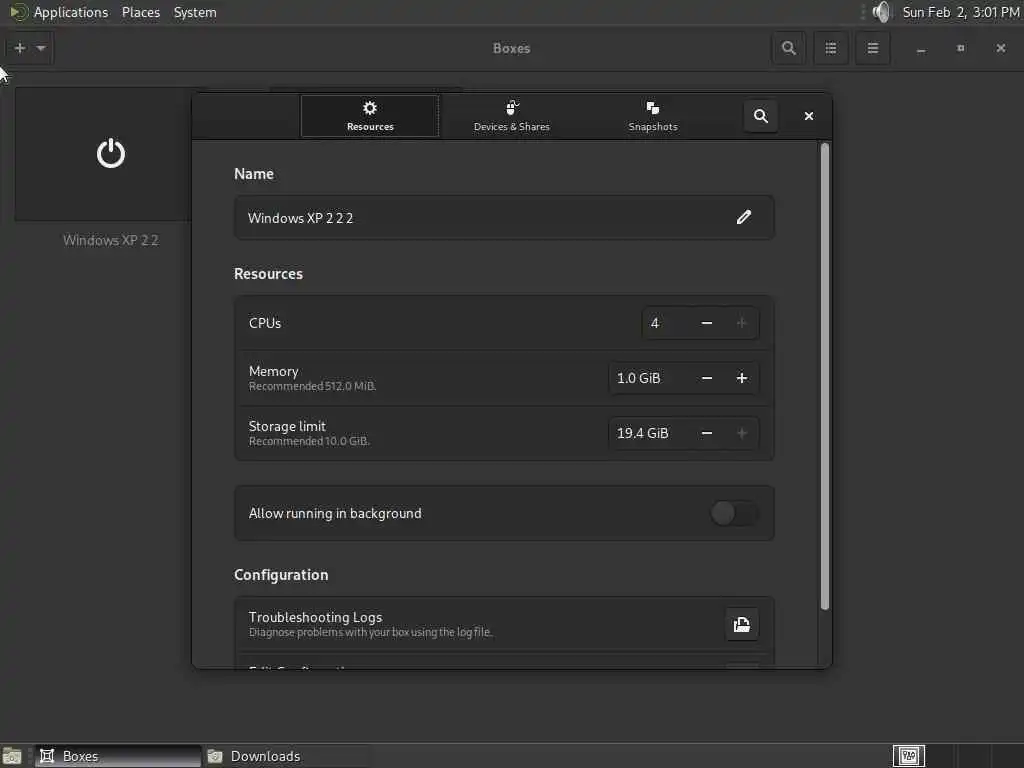Decrease the CPU count with the minus button

tap(707, 323)
